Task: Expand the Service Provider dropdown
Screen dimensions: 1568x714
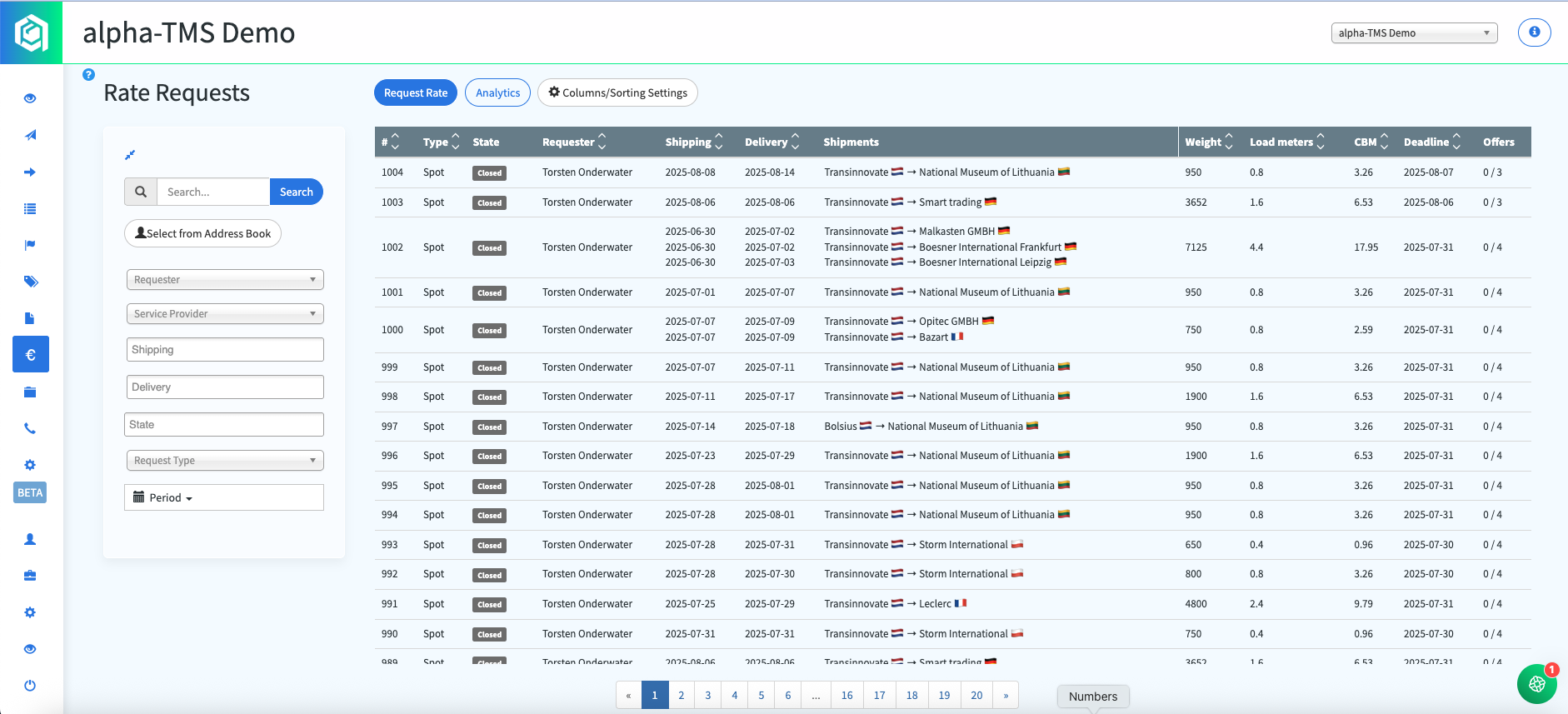Action: click(225, 314)
